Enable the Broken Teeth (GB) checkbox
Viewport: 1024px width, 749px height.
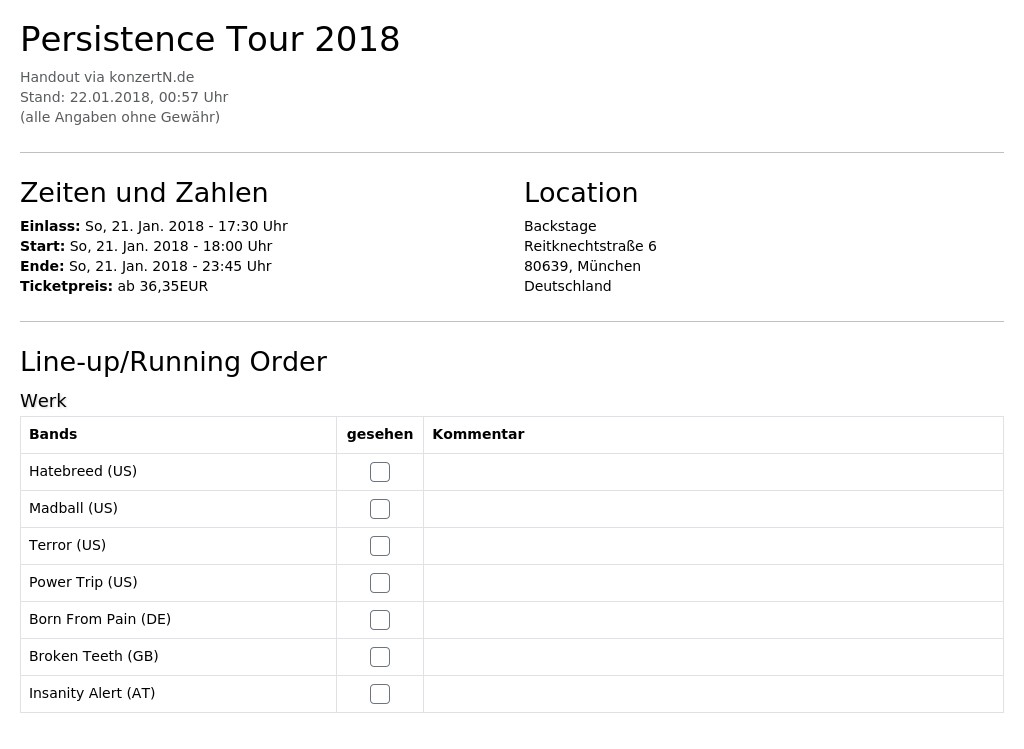[x=379, y=657]
